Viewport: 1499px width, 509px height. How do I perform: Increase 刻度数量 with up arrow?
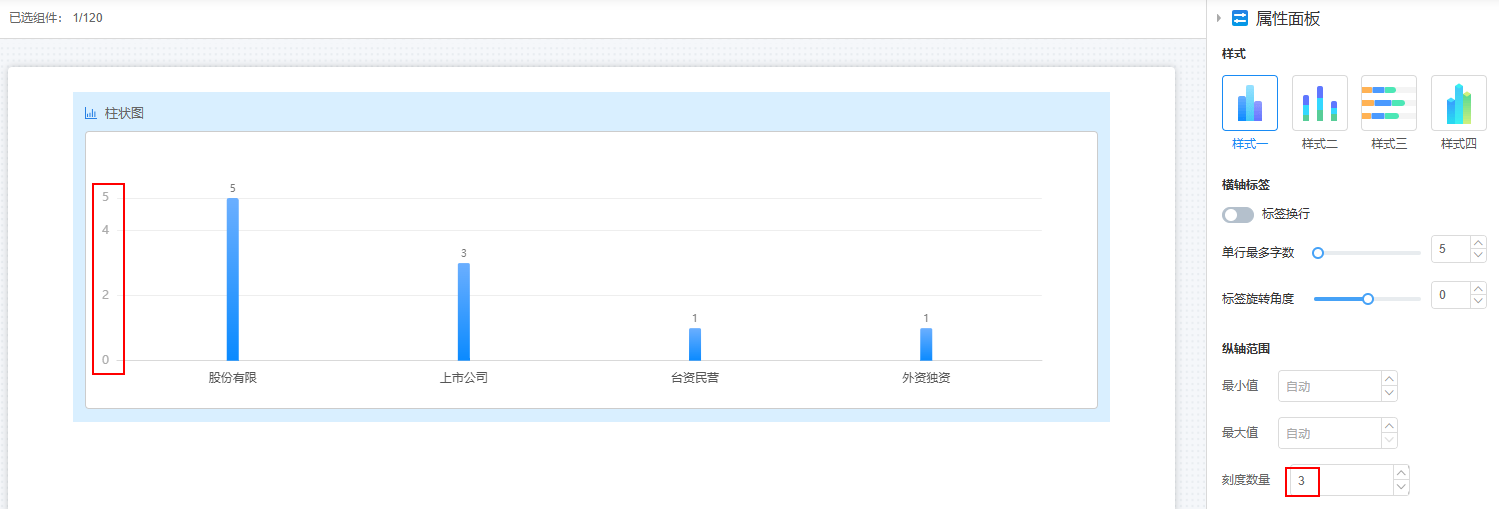click(1401, 473)
